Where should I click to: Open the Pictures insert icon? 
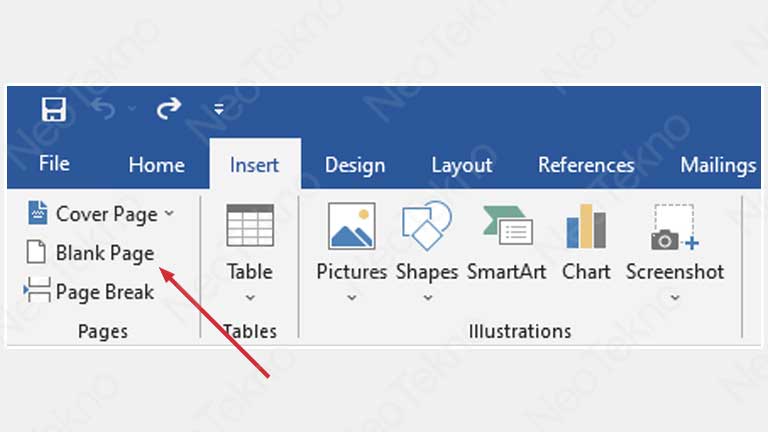tap(351, 226)
